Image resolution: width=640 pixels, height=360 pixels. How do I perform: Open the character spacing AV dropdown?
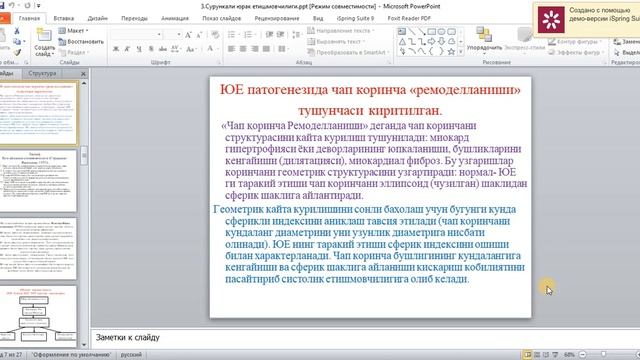(x=176, y=49)
